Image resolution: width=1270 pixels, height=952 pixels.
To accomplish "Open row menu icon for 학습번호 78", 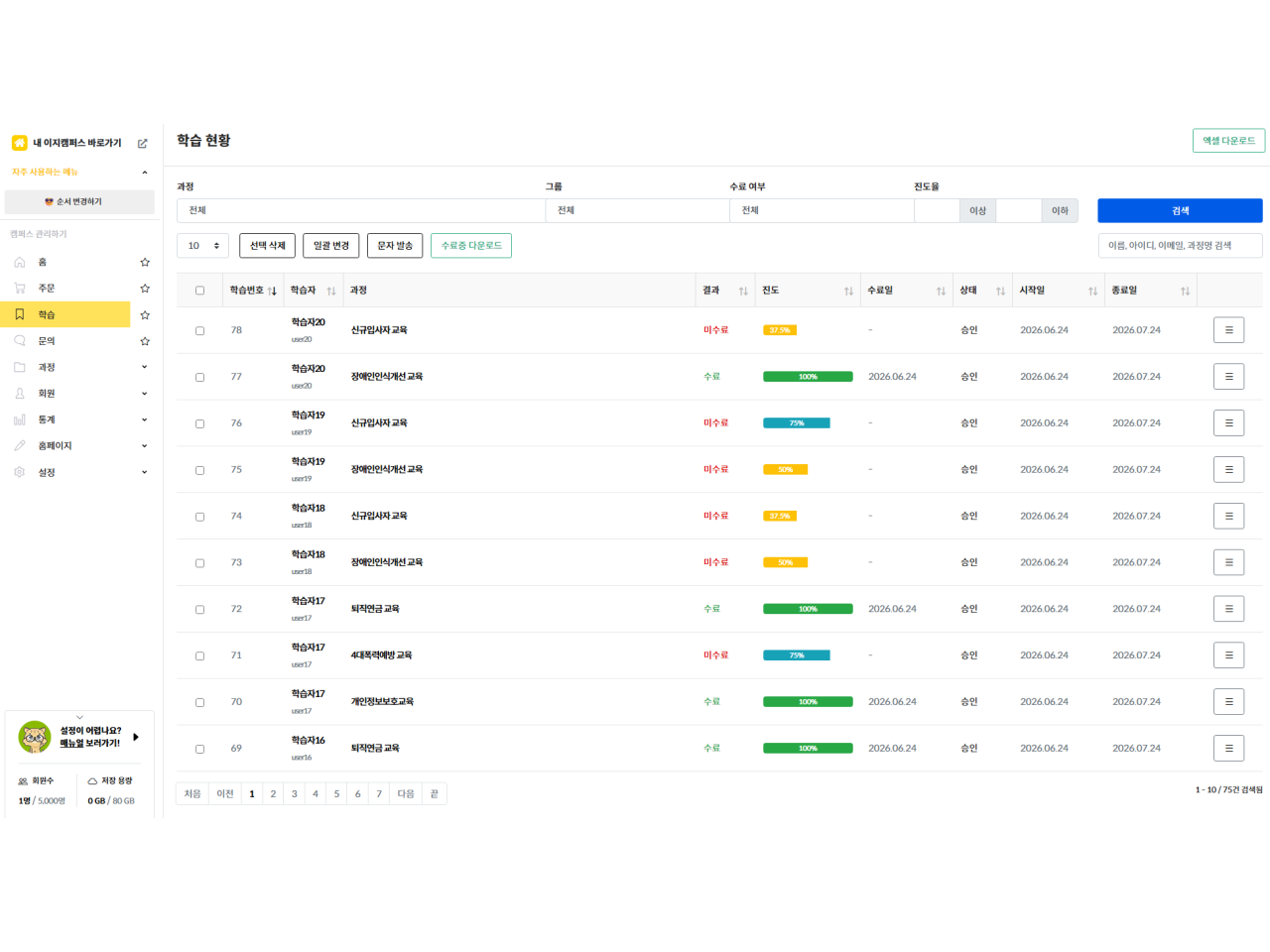I will pos(1228,330).
